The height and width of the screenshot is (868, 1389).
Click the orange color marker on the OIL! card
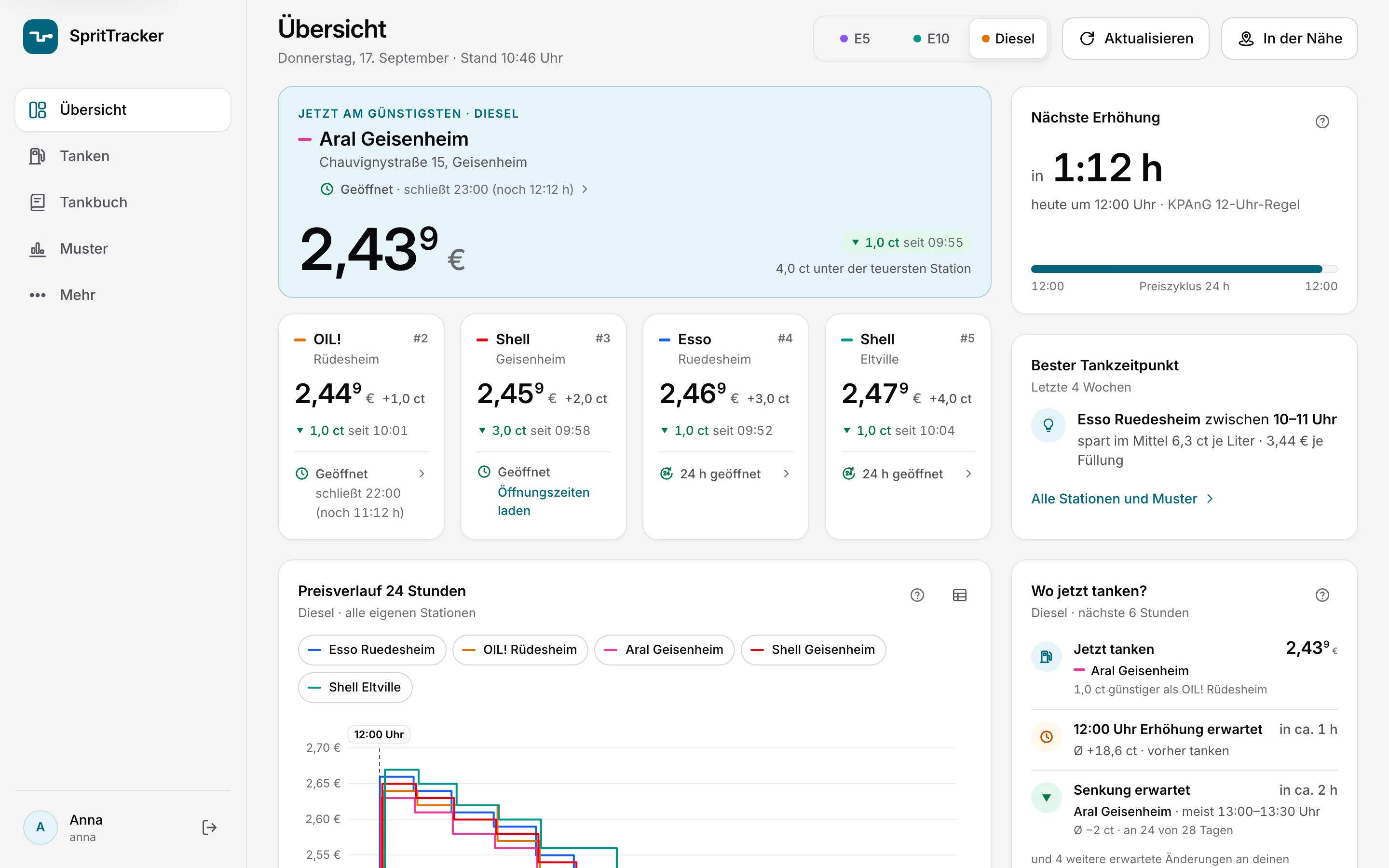coord(300,340)
